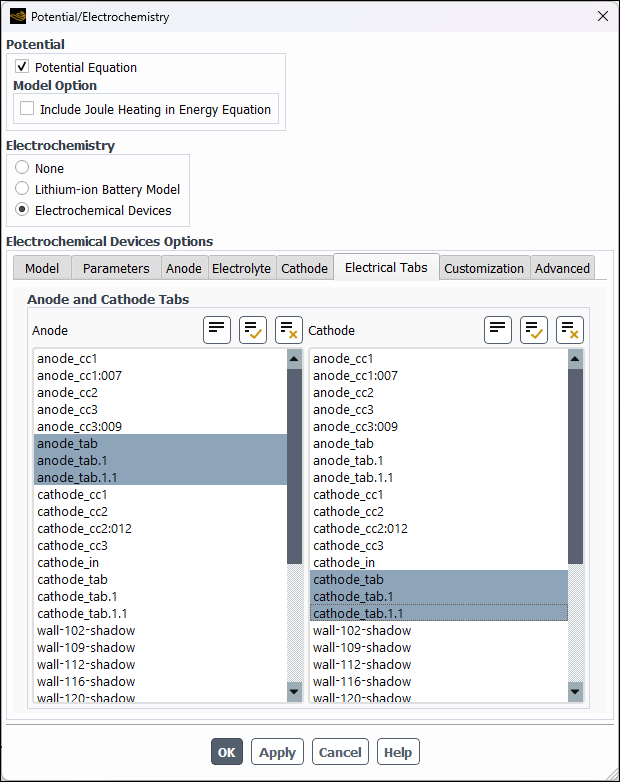Click the Apply button
Viewport: 620px width, 782px height.
coord(277,752)
